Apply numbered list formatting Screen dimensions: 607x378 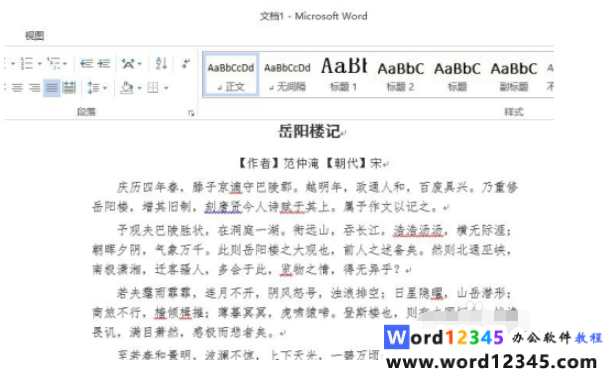pos(27,63)
